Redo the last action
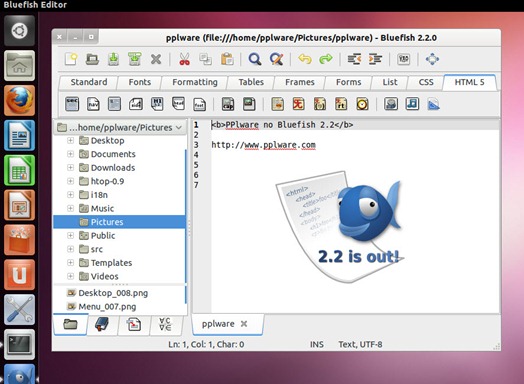524x384 pixels. [x=326, y=59]
